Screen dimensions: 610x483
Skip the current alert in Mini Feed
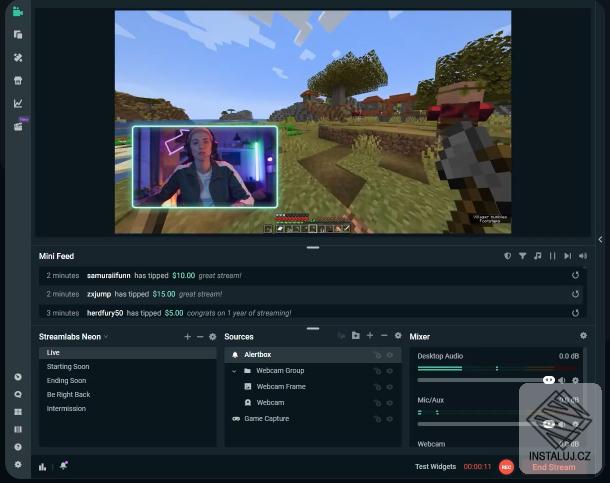pyautogui.click(x=568, y=256)
